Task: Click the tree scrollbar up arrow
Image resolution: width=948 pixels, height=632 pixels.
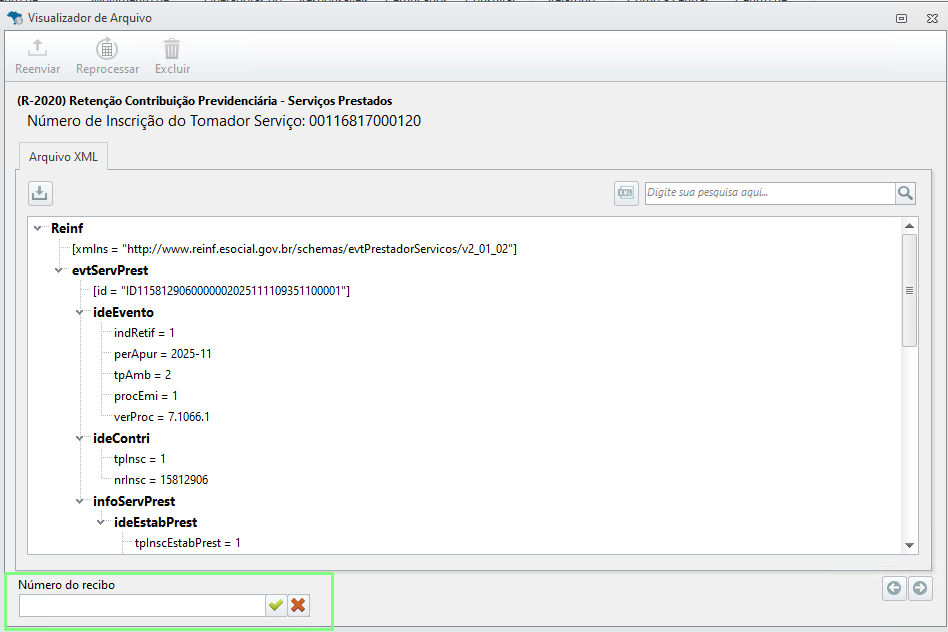Action: pos(909,226)
